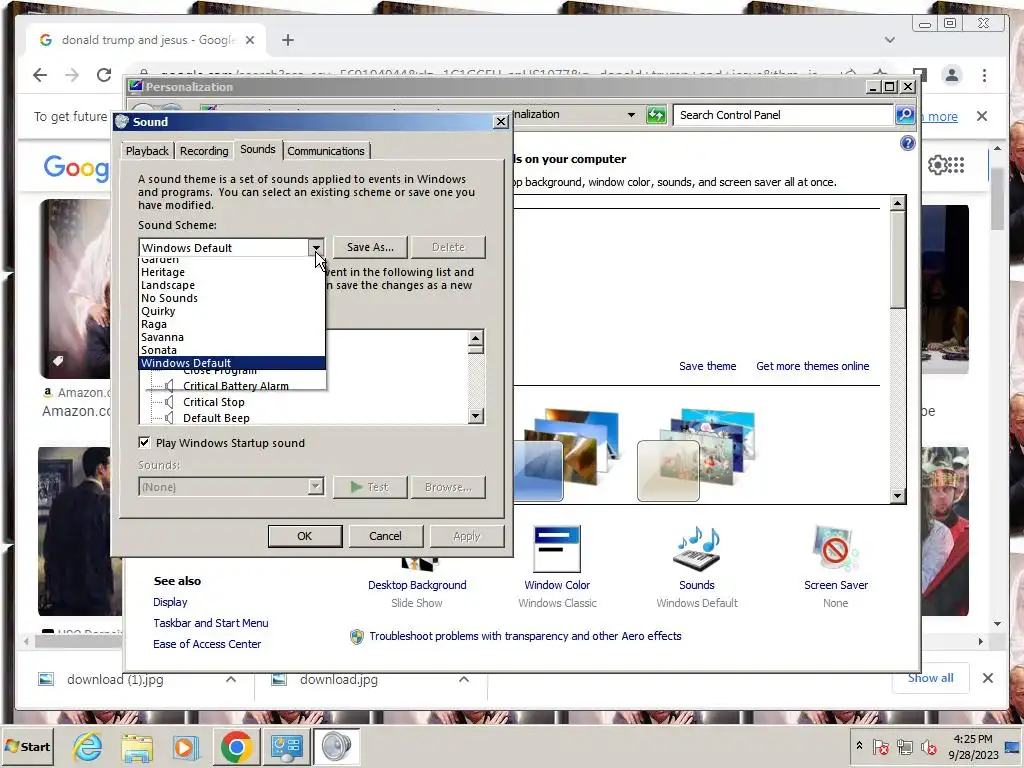1024x768 pixels.
Task: Click OK in Sound dialog
Action: click(305, 536)
